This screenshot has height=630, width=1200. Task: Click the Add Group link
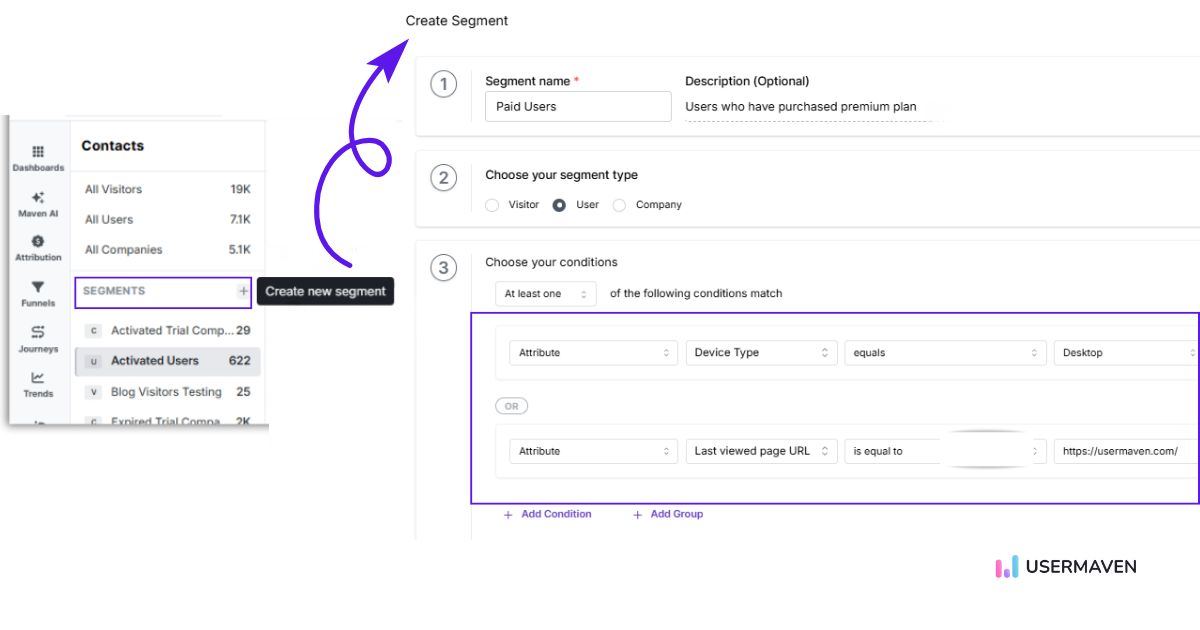click(668, 514)
